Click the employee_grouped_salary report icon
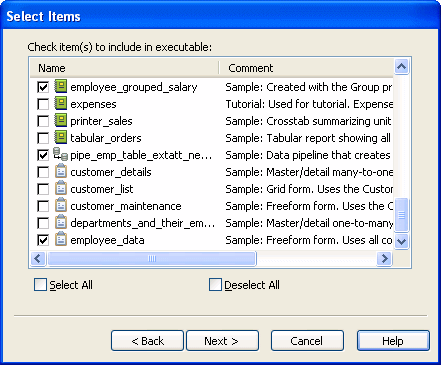This screenshot has height=365, width=441. [x=61, y=86]
